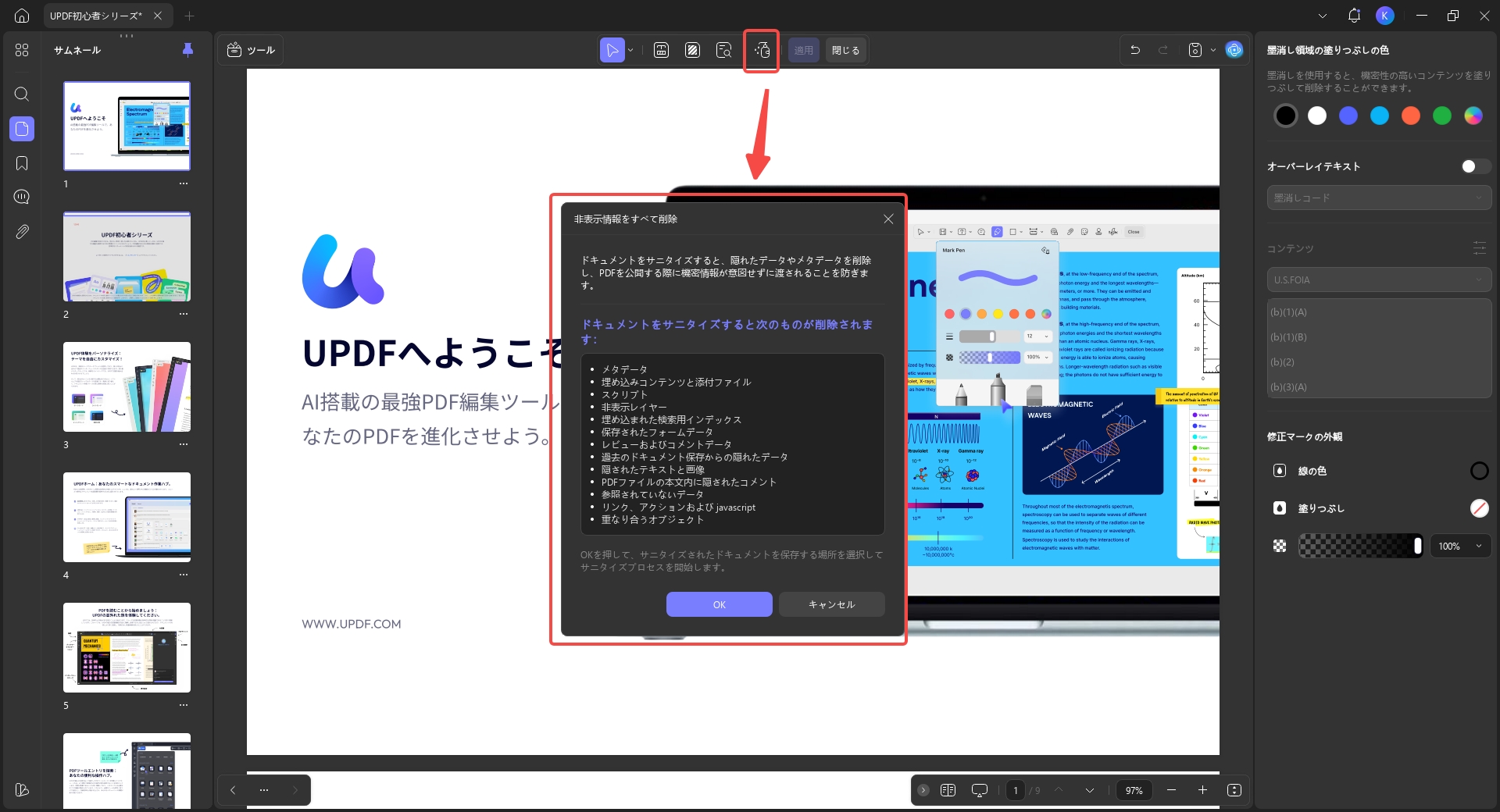The height and width of the screenshot is (812, 1500).
Task: Pick the orange fill color swatch
Action: pyautogui.click(x=1410, y=116)
